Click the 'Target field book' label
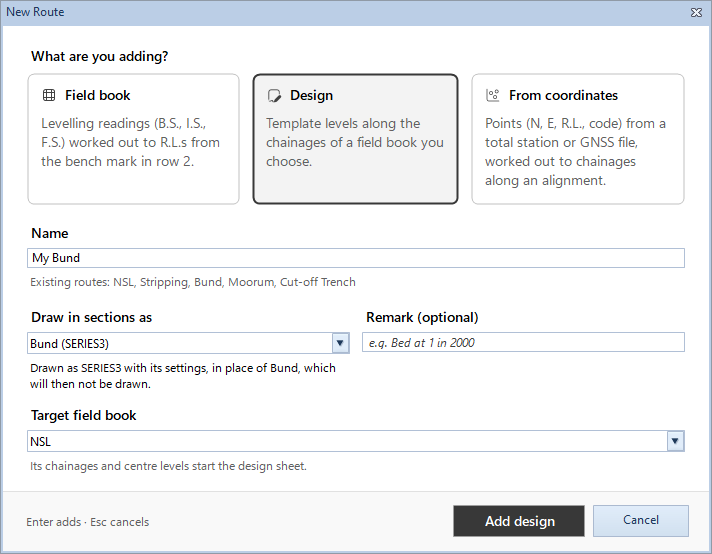This screenshot has height=554, width=712. point(84,415)
